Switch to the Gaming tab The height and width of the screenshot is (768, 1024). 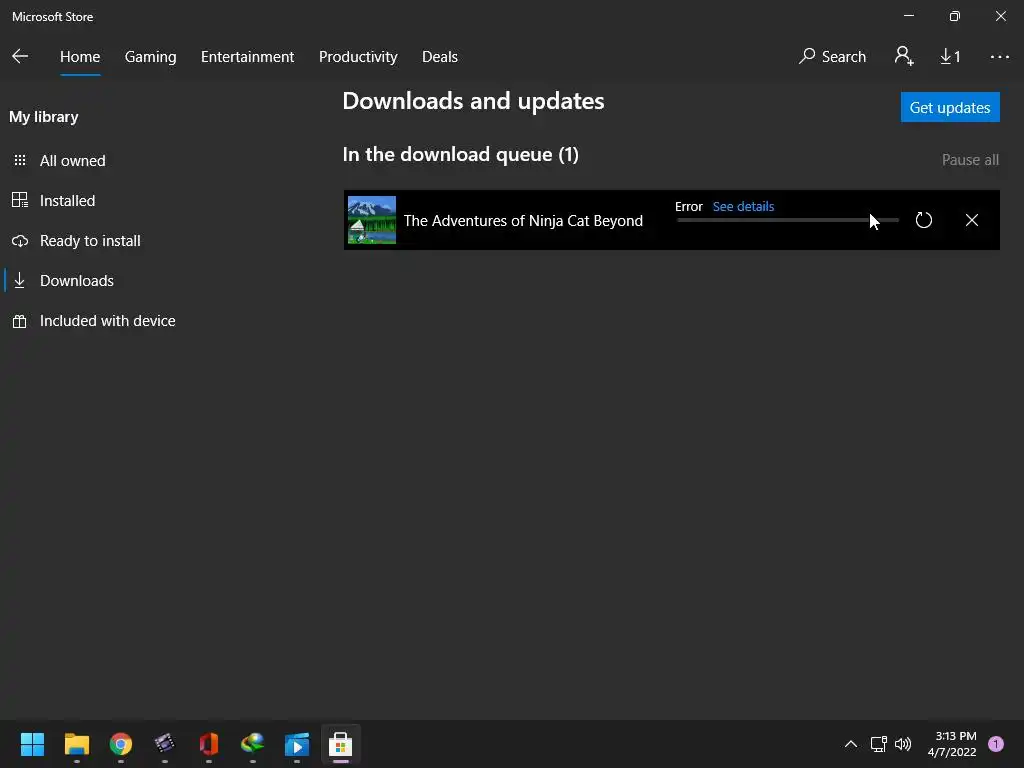pyautogui.click(x=150, y=57)
